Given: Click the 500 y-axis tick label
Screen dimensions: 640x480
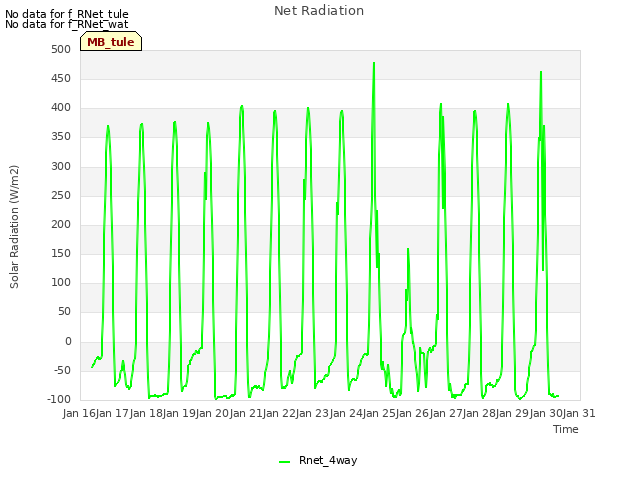Looking at the screenshot, I should point(61,49).
